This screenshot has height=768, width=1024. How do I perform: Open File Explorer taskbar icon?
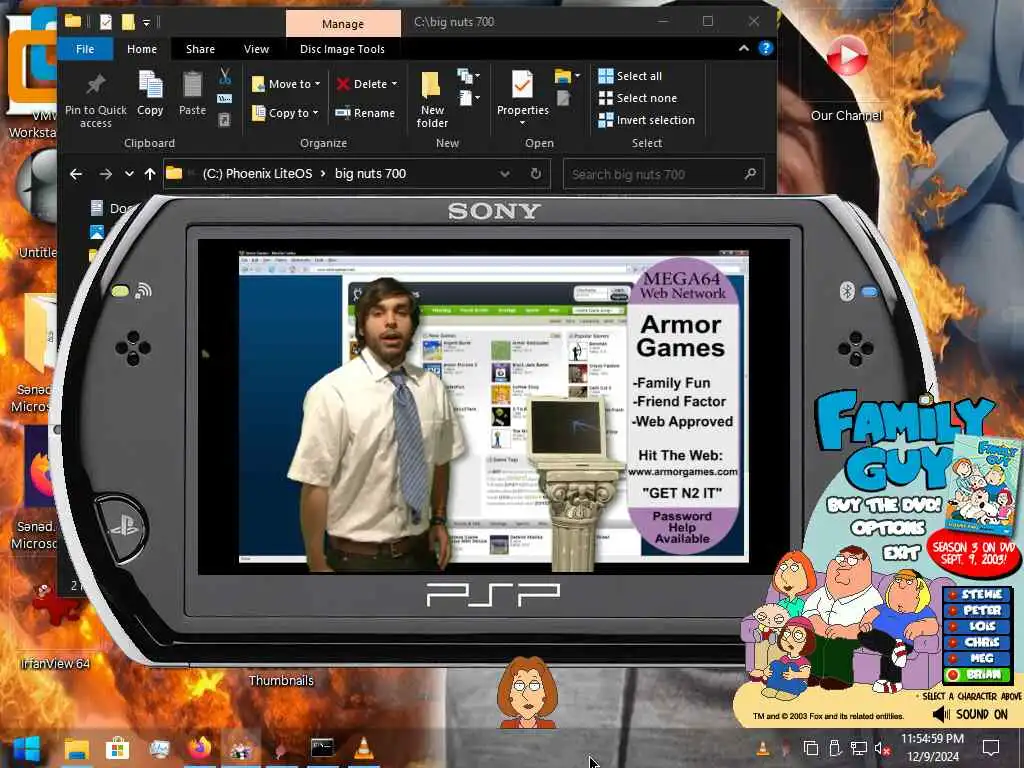pyautogui.click(x=76, y=748)
